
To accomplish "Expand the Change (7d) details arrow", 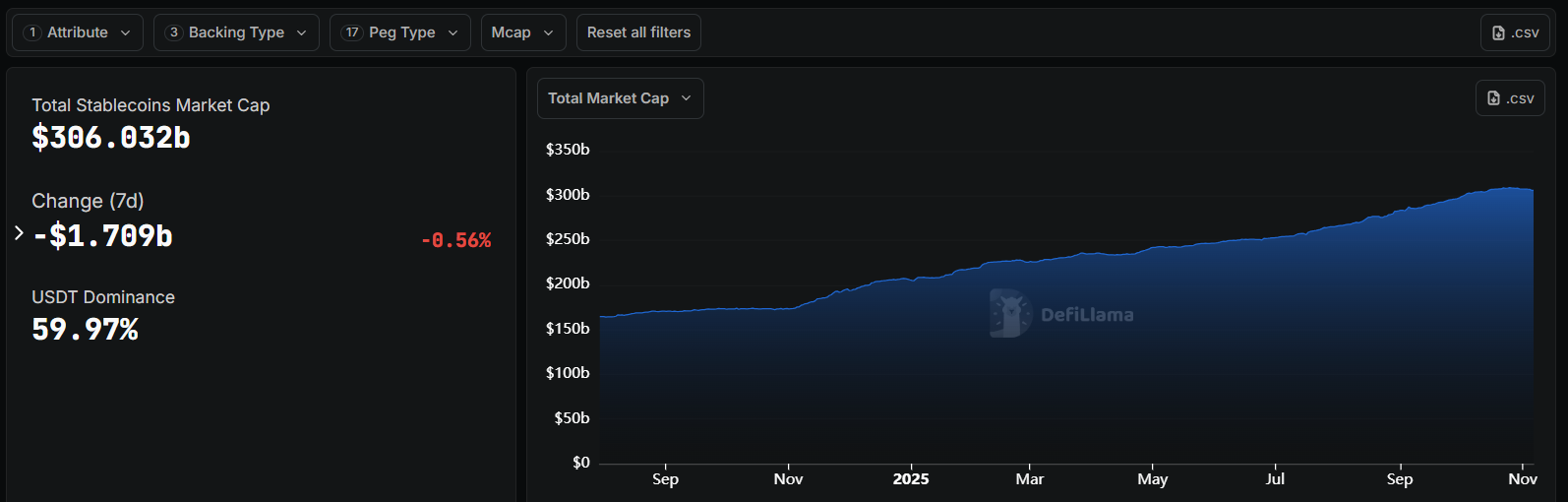I will point(19,233).
